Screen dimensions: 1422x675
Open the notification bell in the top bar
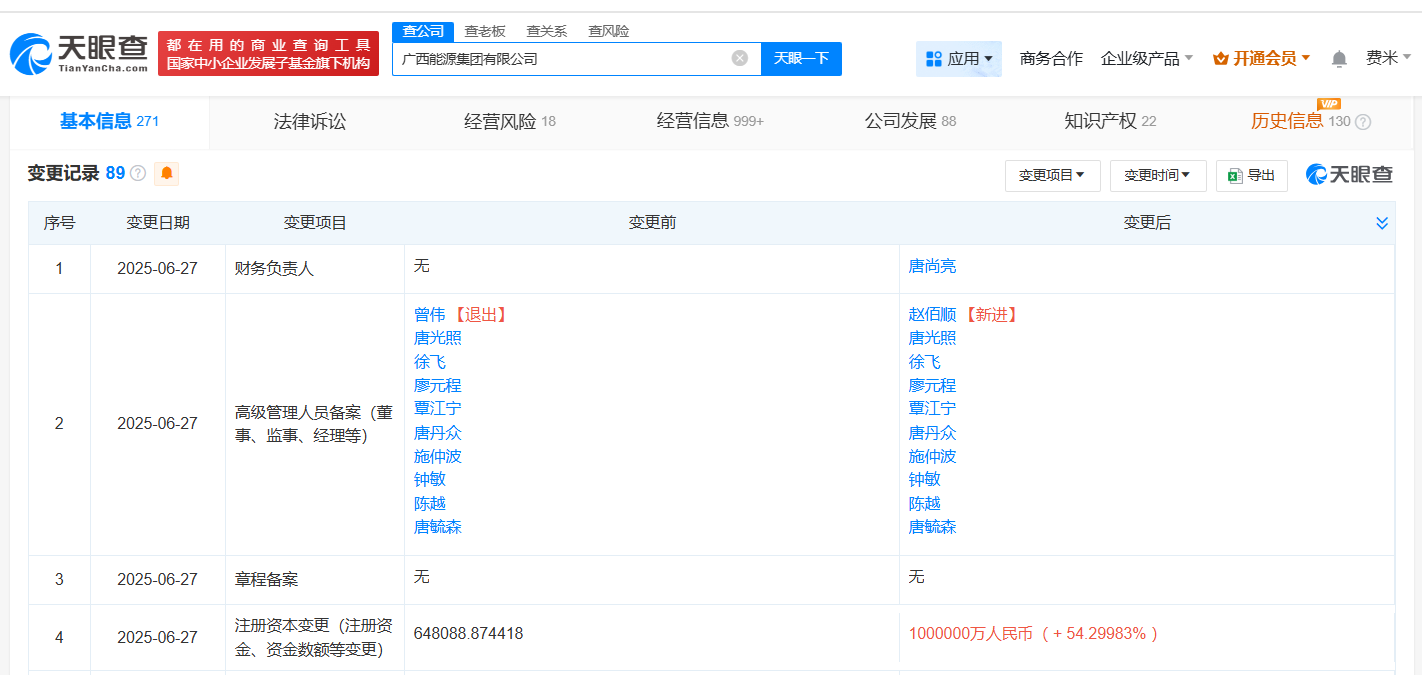click(x=1339, y=59)
